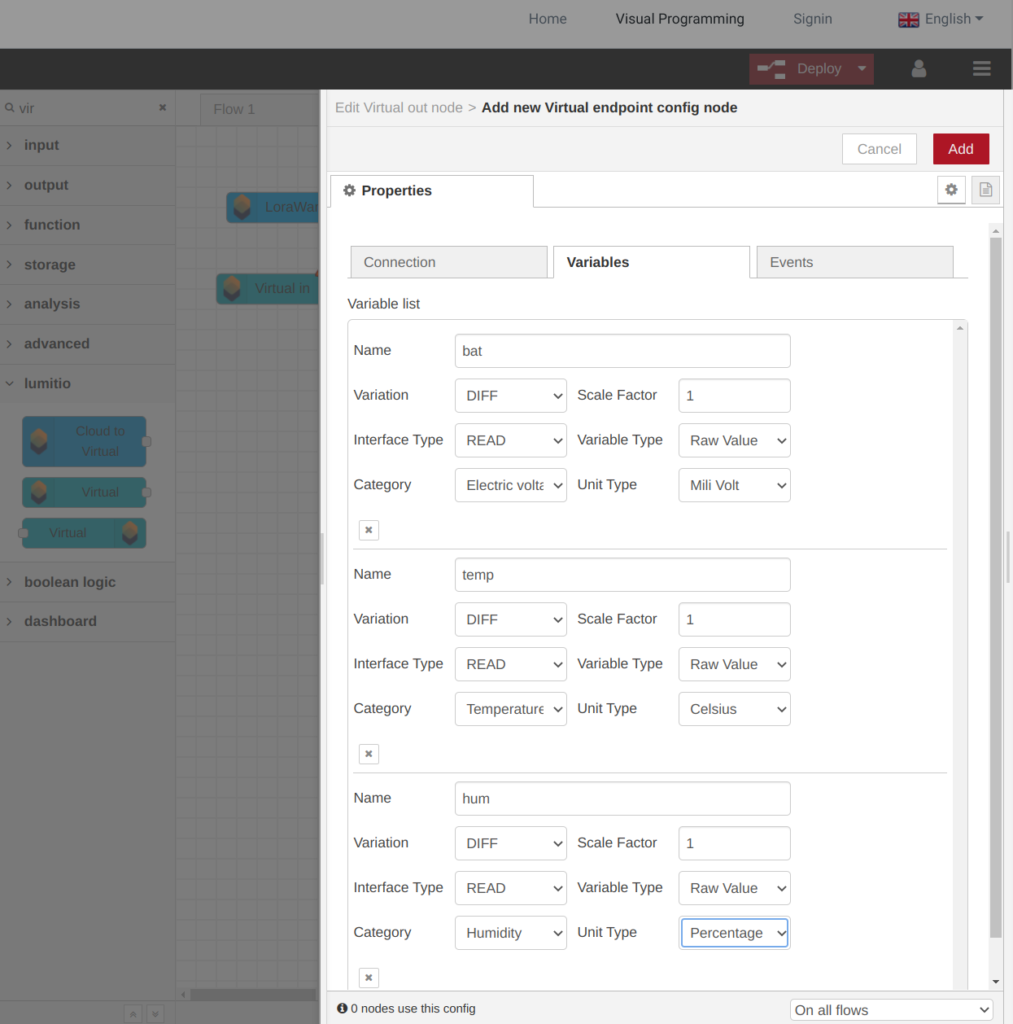Image resolution: width=1013 pixels, height=1024 pixels.
Task: Open the English language selector
Action: [x=941, y=19]
